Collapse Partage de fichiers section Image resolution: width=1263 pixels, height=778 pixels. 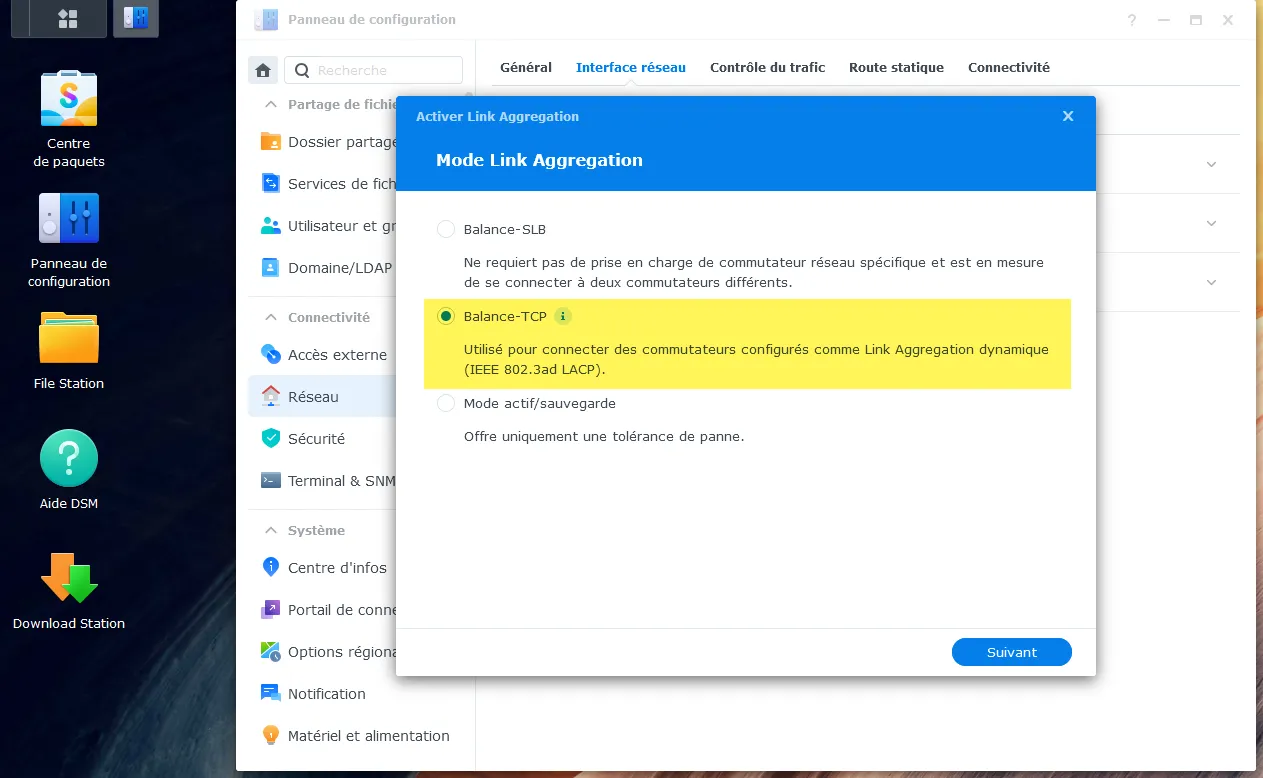[x=270, y=104]
